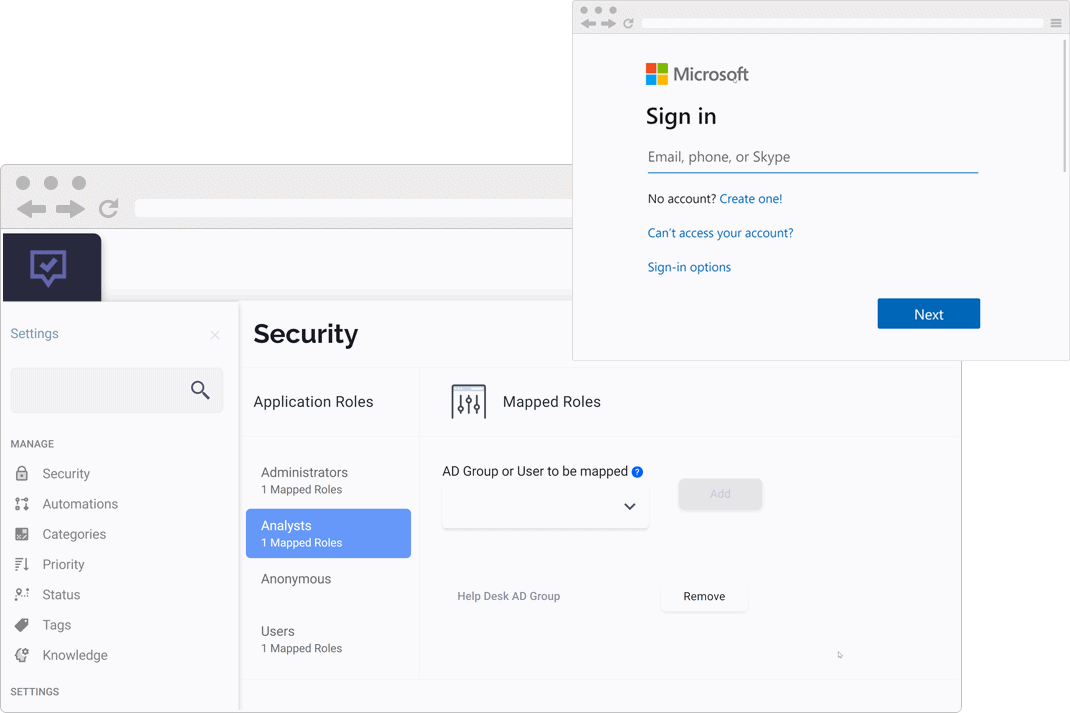This screenshot has height=713, width=1070.
Task: Open Tags in Manage menu
Action: [x=57, y=624]
